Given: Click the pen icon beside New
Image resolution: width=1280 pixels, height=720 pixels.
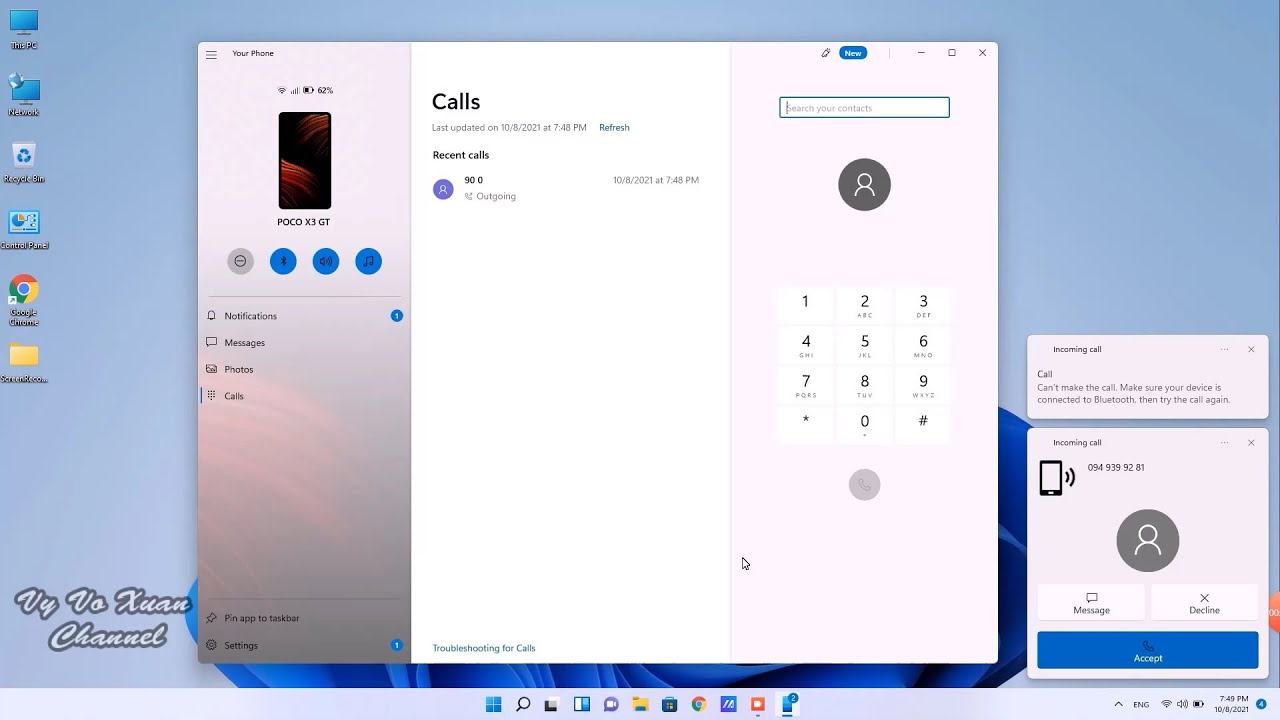Looking at the screenshot, I should coord(826,53).
